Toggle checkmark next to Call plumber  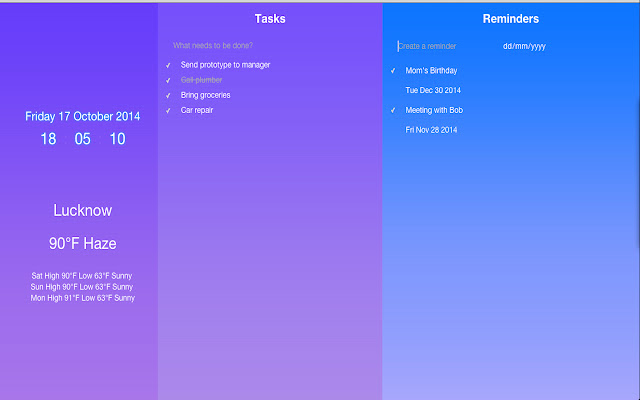(168, 80)
